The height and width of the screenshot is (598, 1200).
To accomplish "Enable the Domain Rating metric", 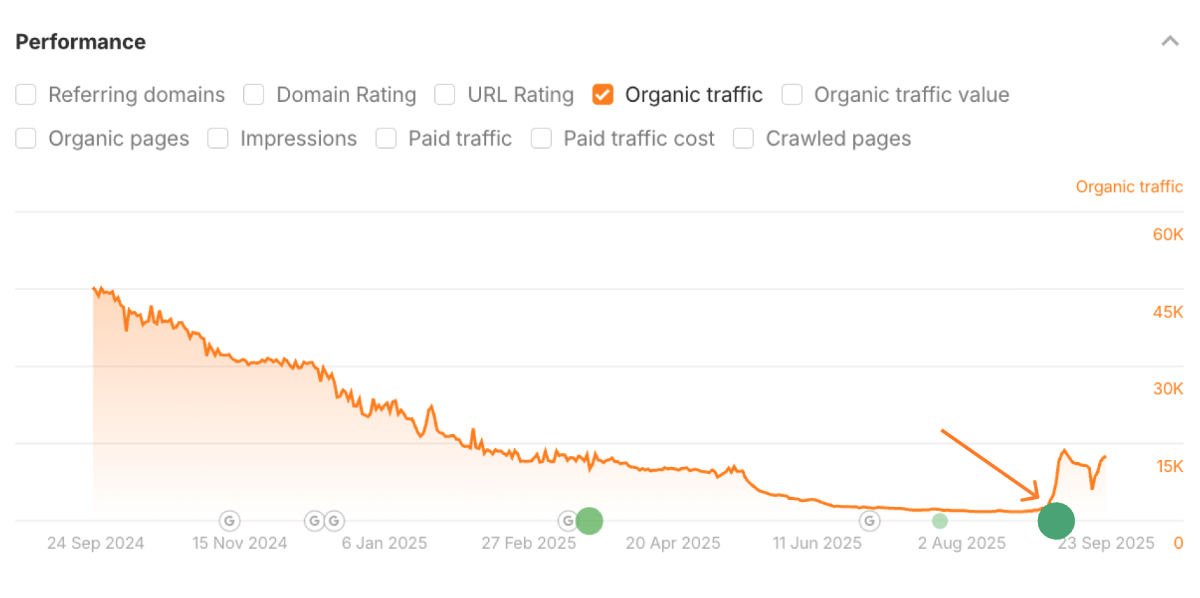I will coord(254,95).
